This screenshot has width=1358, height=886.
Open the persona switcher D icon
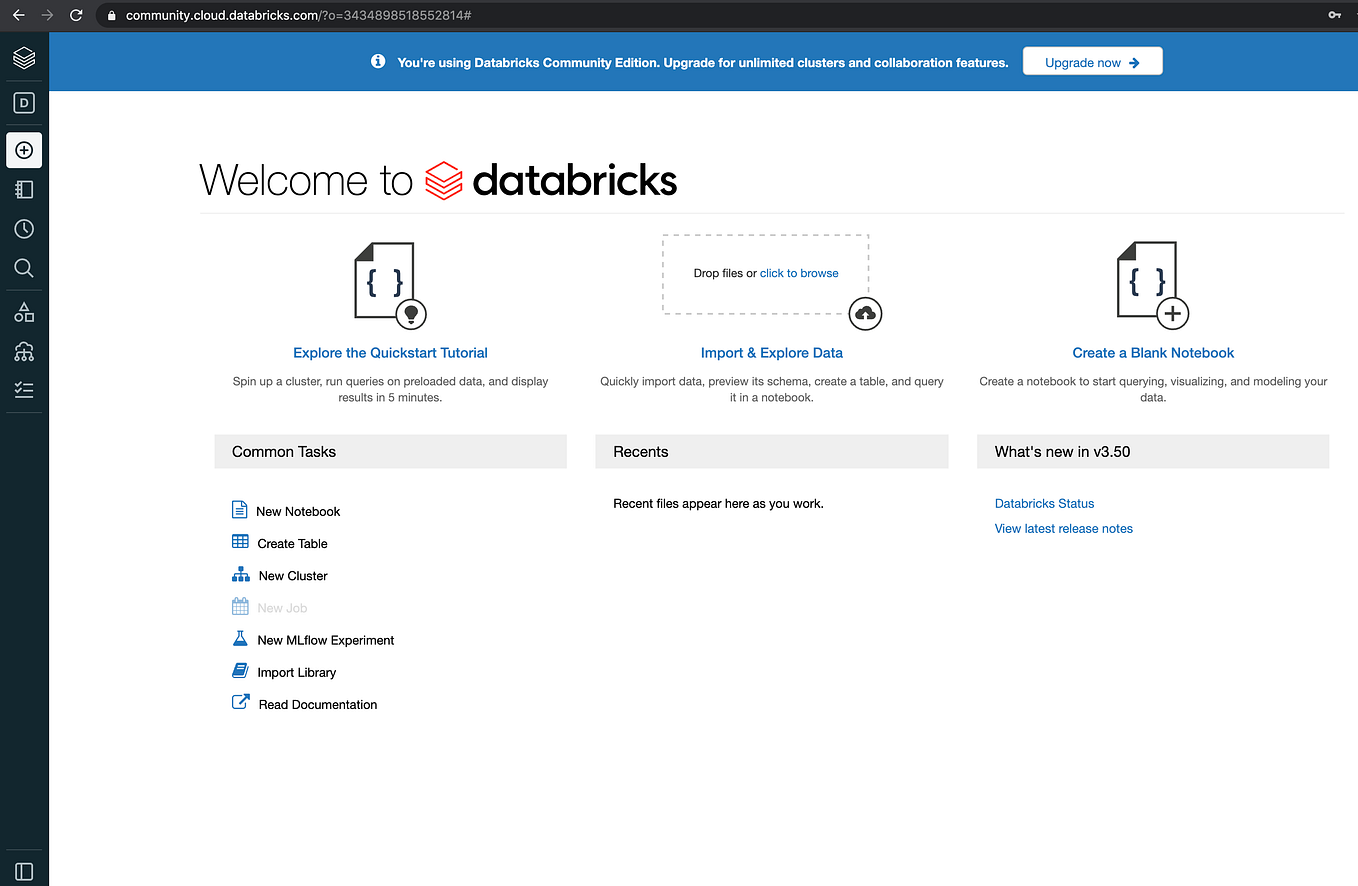[24, 103]
